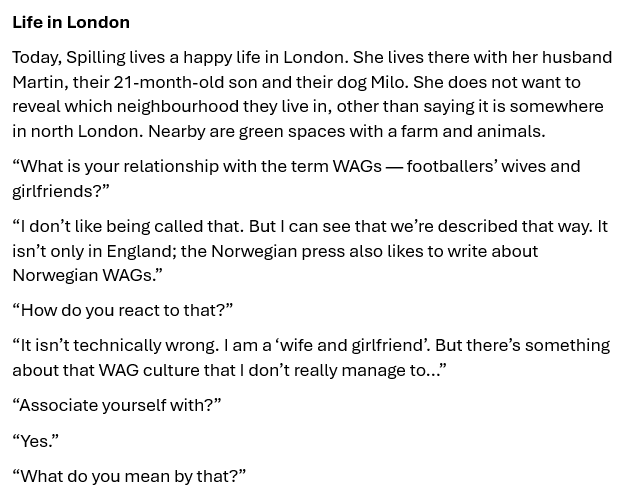Click the short reply 'Yes.'
Screen dimensions: 622x492
click(36, 441)
